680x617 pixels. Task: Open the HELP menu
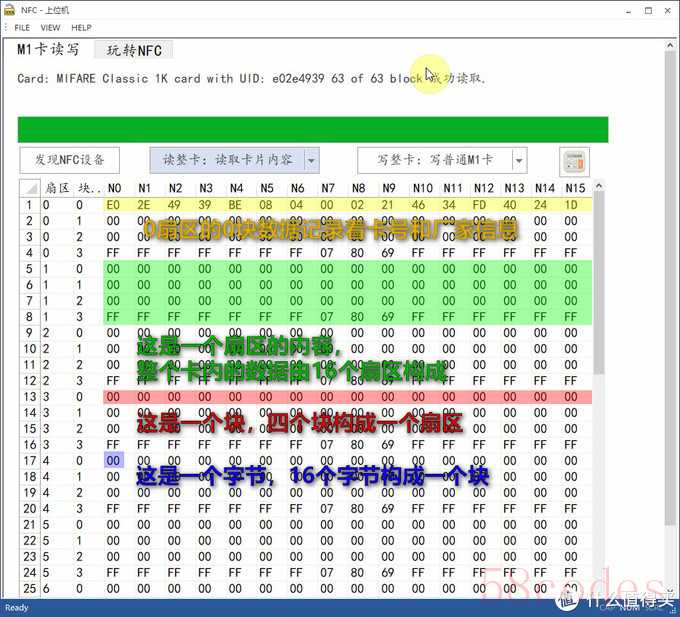81,28
